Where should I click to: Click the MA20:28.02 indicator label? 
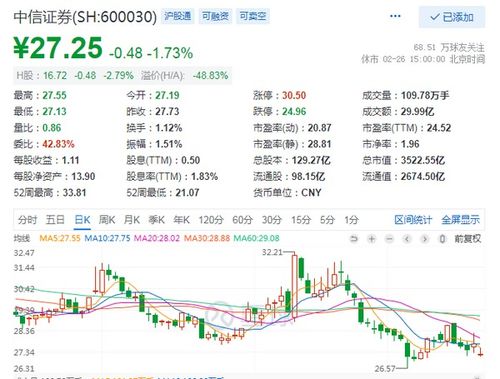coord(157,238)
